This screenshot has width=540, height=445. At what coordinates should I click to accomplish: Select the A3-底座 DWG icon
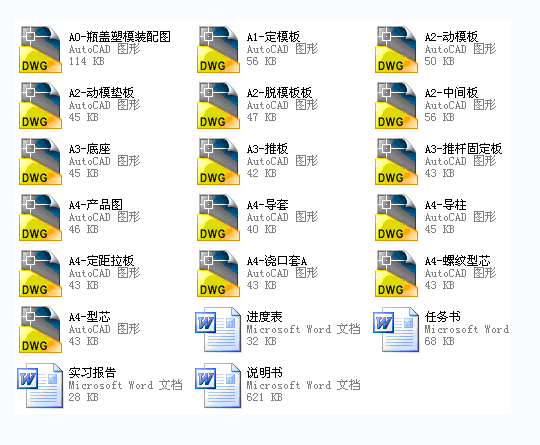[41, 162]
